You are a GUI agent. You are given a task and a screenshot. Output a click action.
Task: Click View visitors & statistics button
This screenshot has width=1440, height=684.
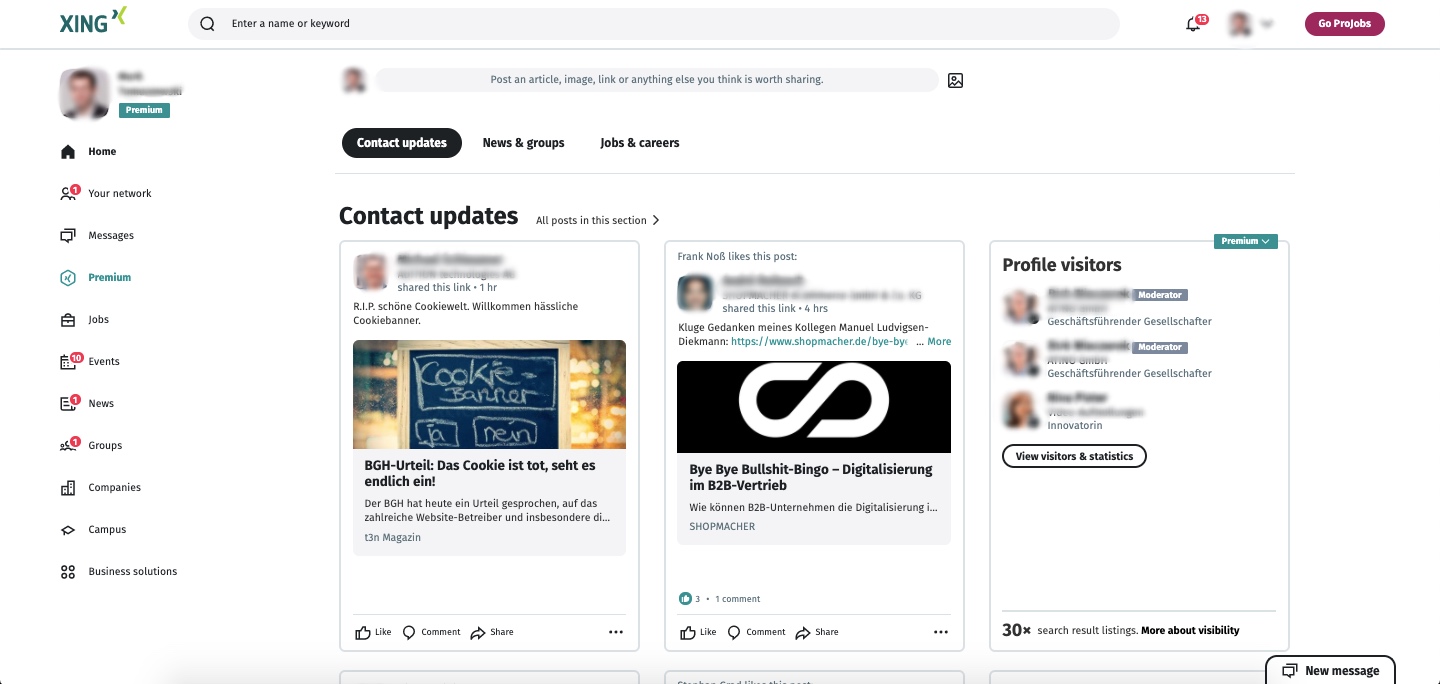coord(1074,456)
